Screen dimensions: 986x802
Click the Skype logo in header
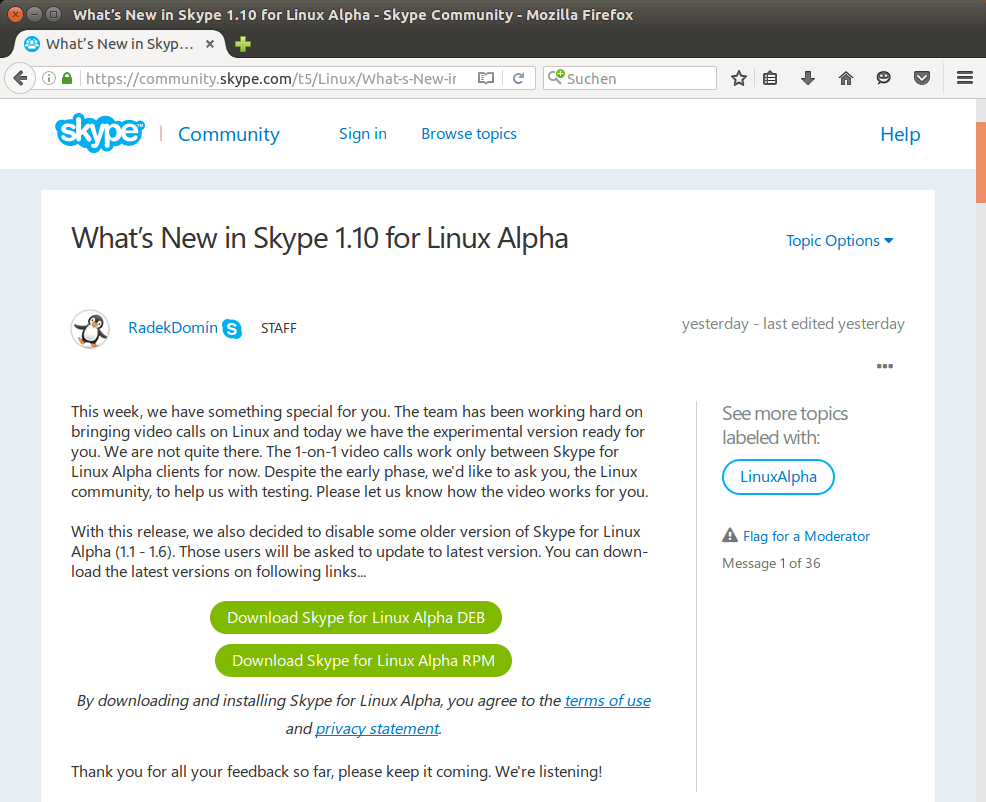coord(99,133)
